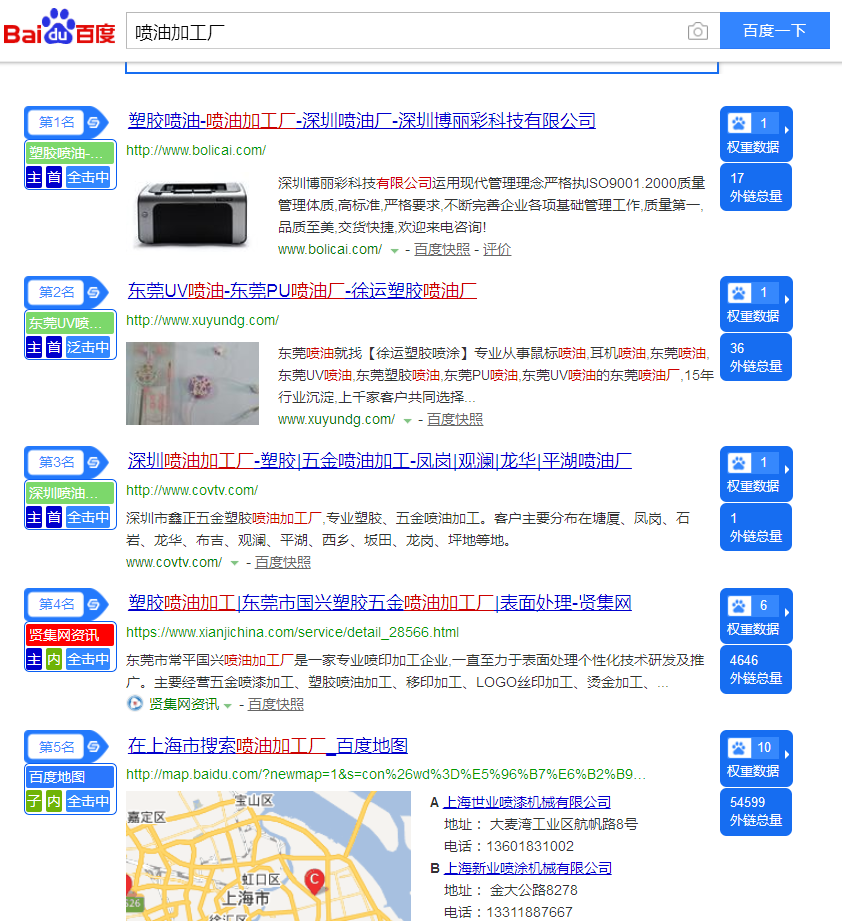
Task: Select red map marker C on the map
Action: [x=315, y=882]
